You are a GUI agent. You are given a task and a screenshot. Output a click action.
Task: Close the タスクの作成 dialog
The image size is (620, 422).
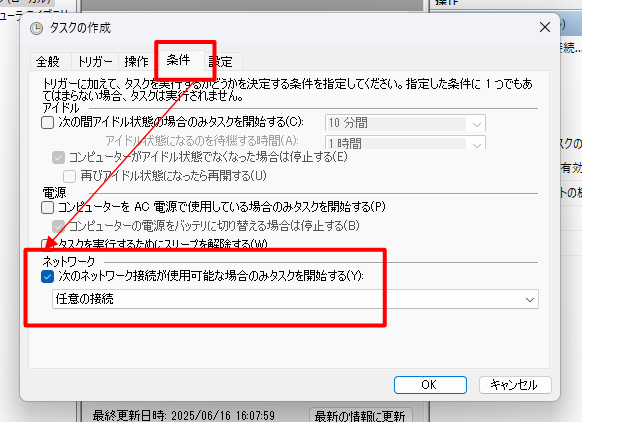click(x=545, y=27)
